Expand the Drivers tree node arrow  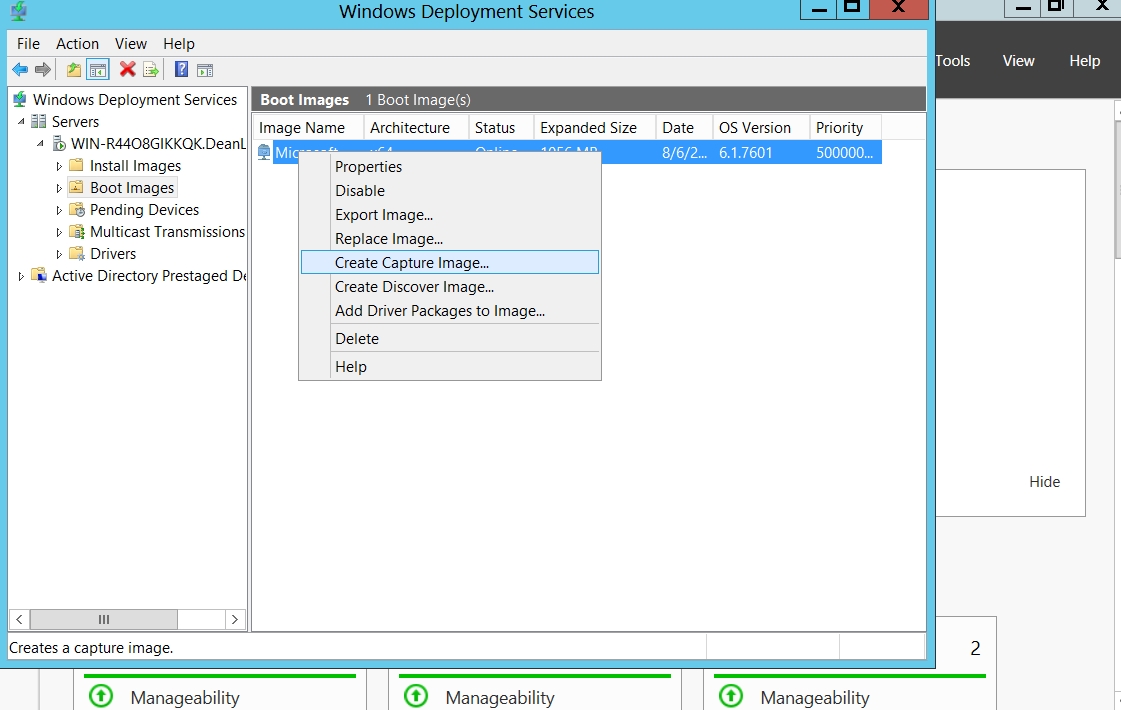pos(59,254)
